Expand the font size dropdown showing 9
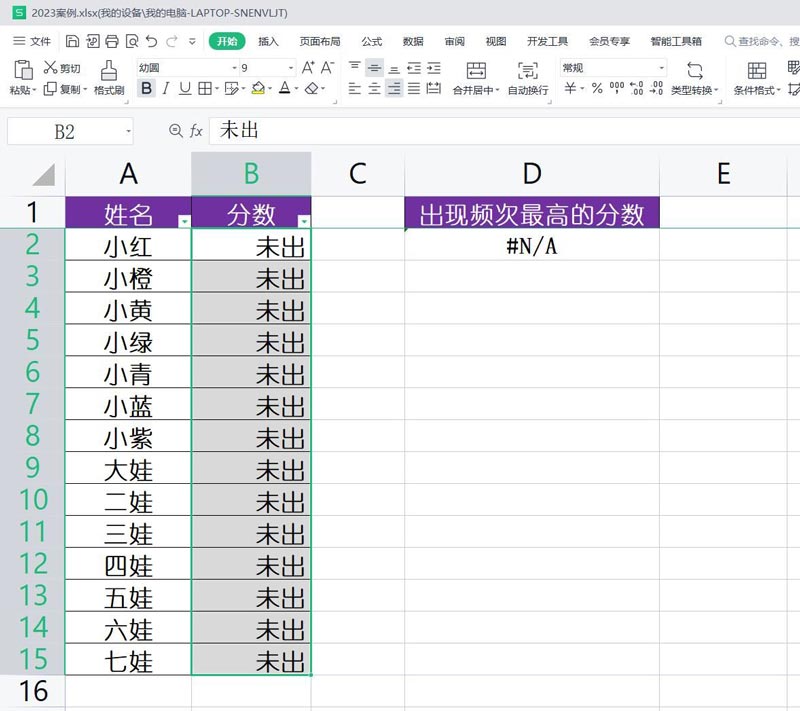 (291, 68)
